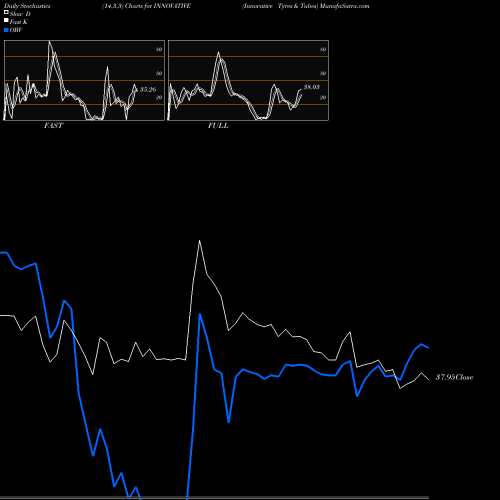This screenshot has height=500, width=500.
Task: Click the 'Fast K' legend text
Action: pos(19,22)
